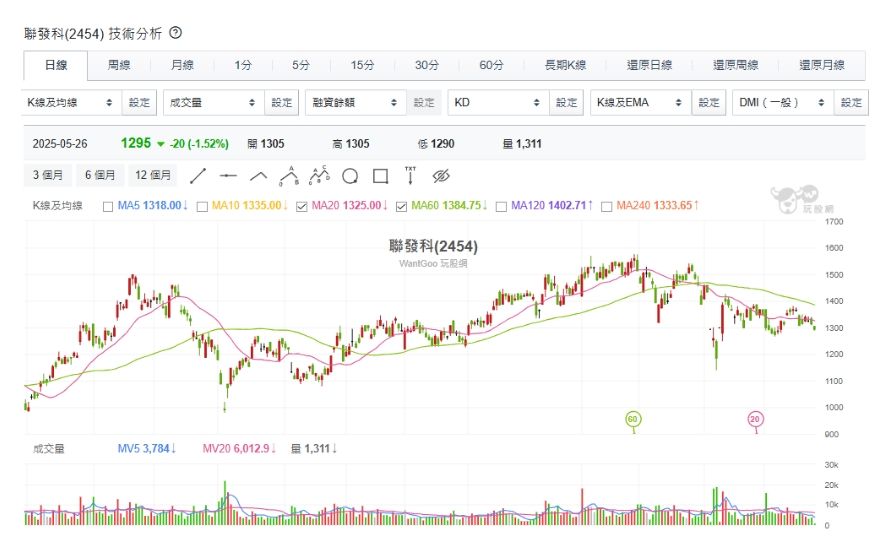Click 設定 next to 成交量 dropdown
The width and height of the screenshot is (885, 550).
[282, 102]
